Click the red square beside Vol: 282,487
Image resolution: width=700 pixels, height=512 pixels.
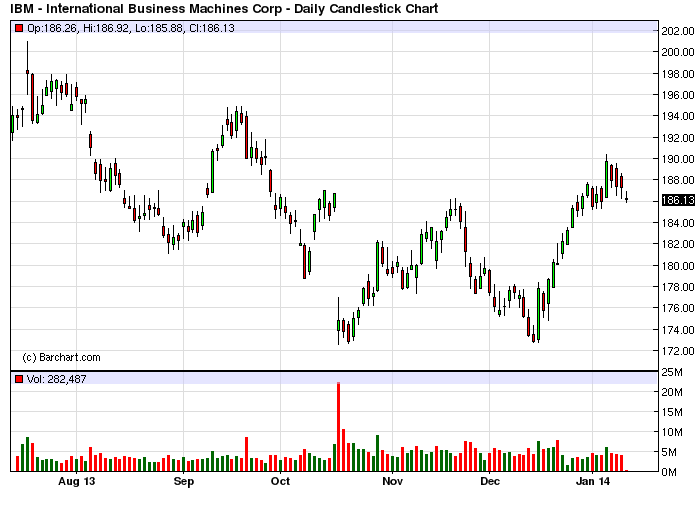pyautogui.click(x=19, y=379)
